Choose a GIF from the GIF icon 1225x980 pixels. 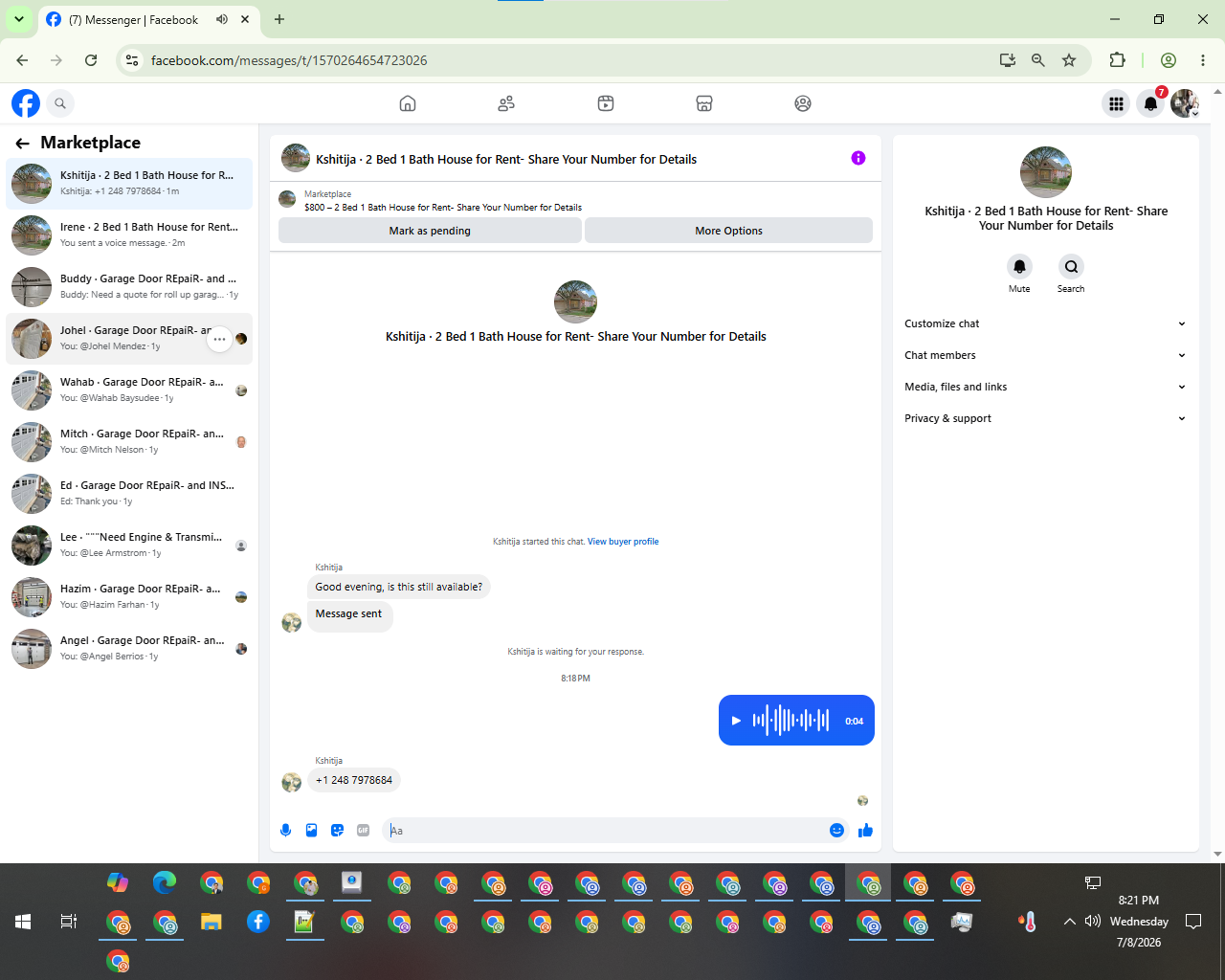click(x=363, y=831)
